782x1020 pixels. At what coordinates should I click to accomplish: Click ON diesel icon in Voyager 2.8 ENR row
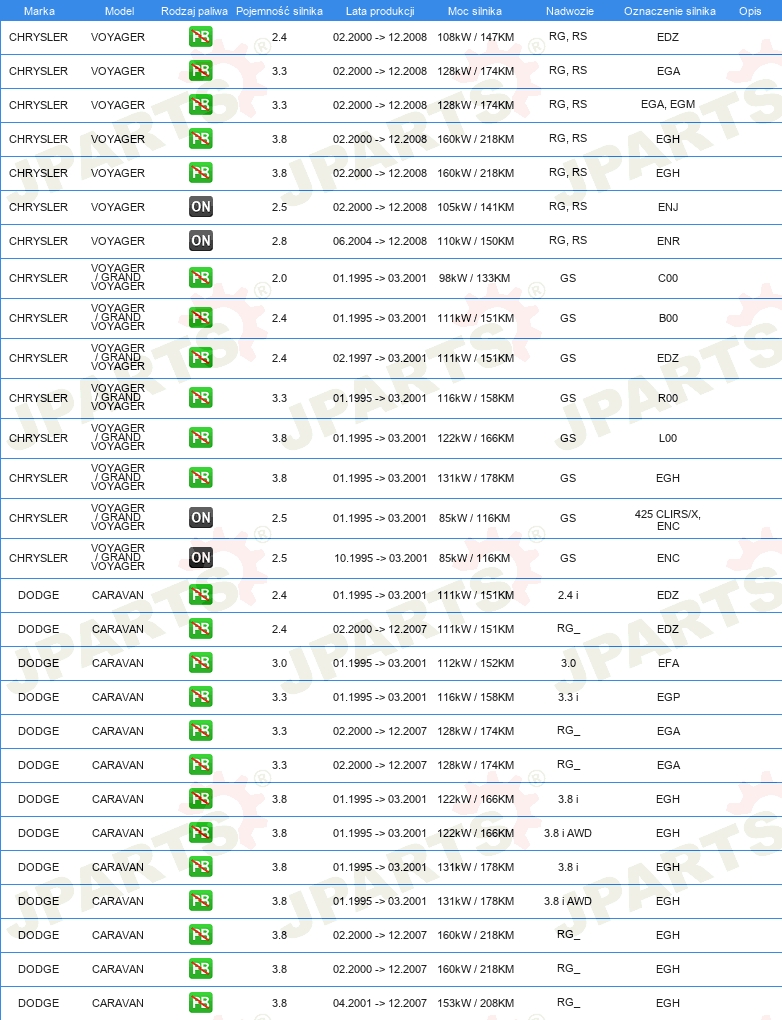(x=200, y=241)
